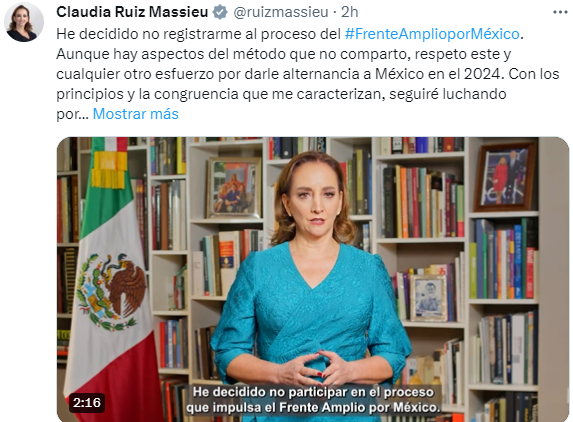Click the truncated 'por…' text before Mostrar más
573x422 pixels.
coord(72,114)
